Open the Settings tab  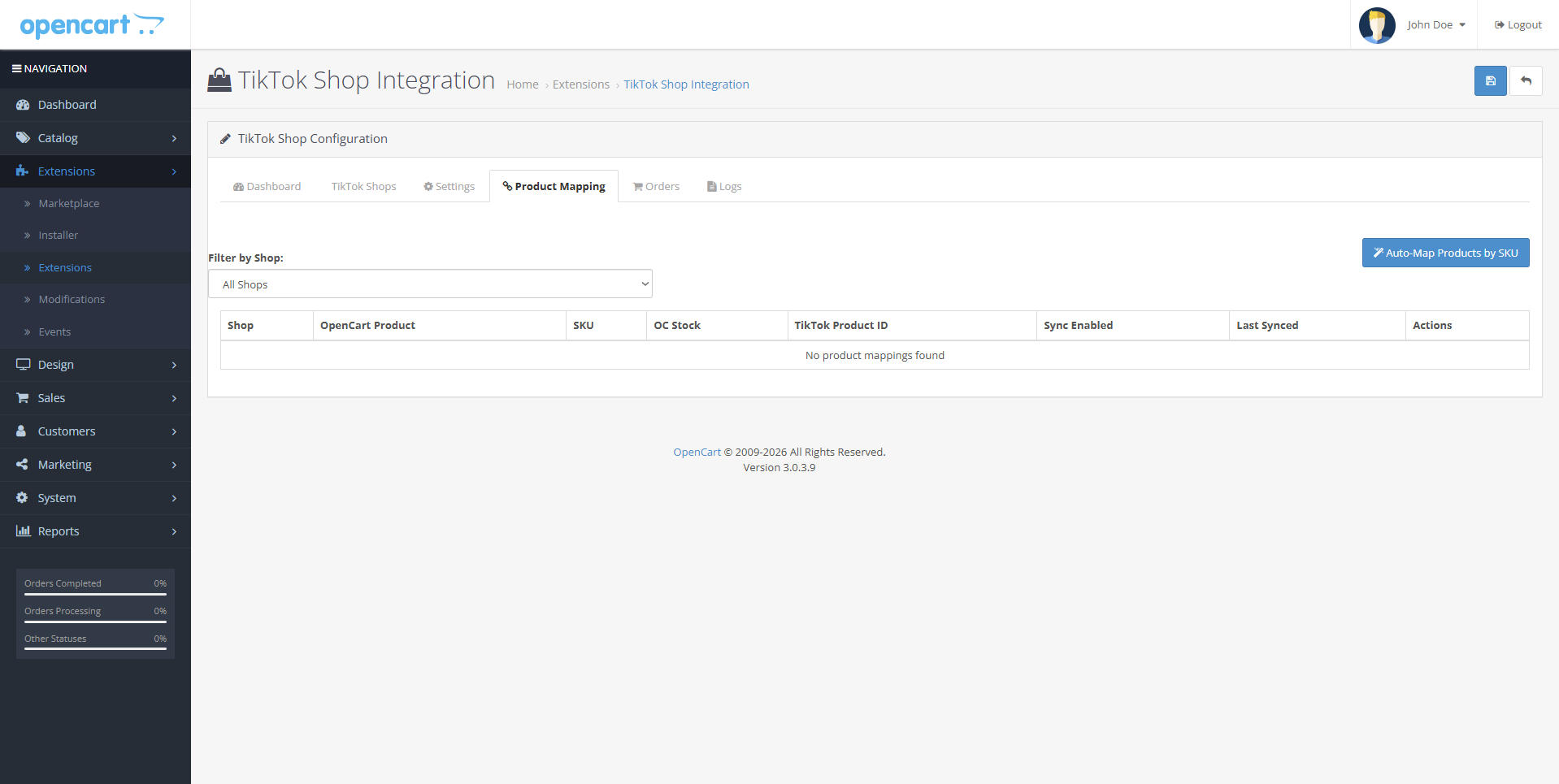coord(449,187)
